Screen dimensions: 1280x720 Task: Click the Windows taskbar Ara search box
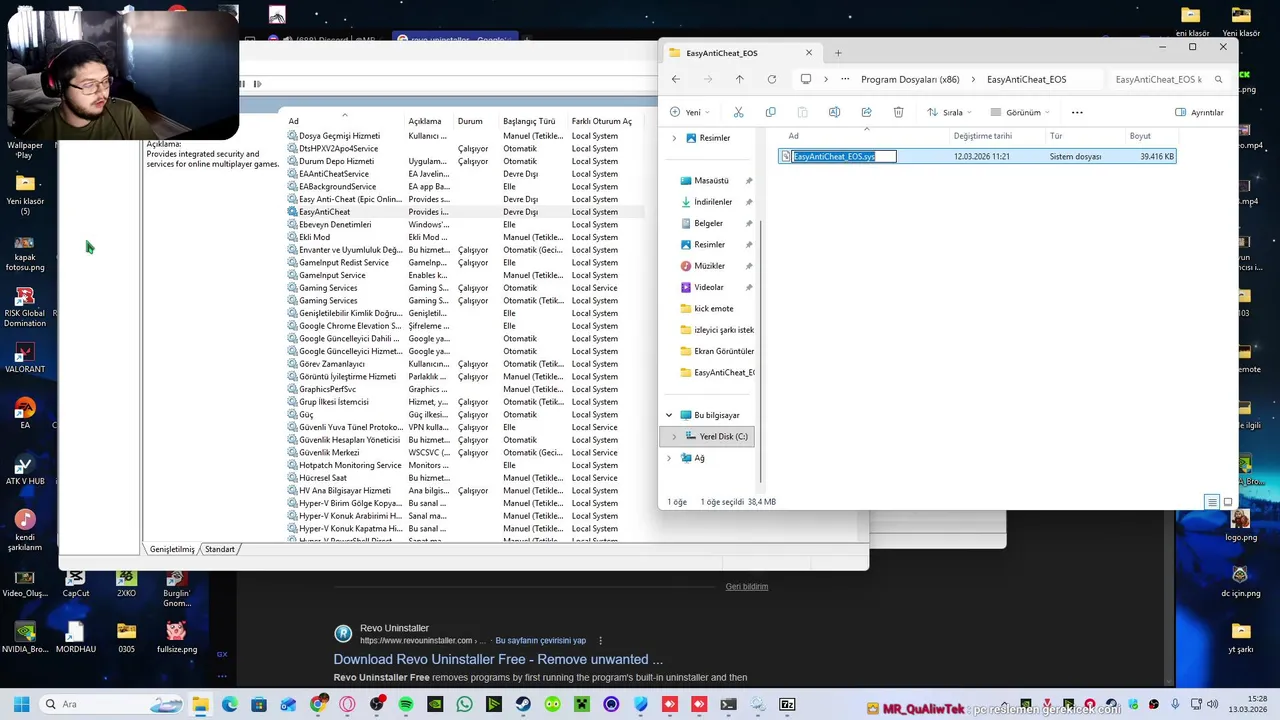click(112, 704)
